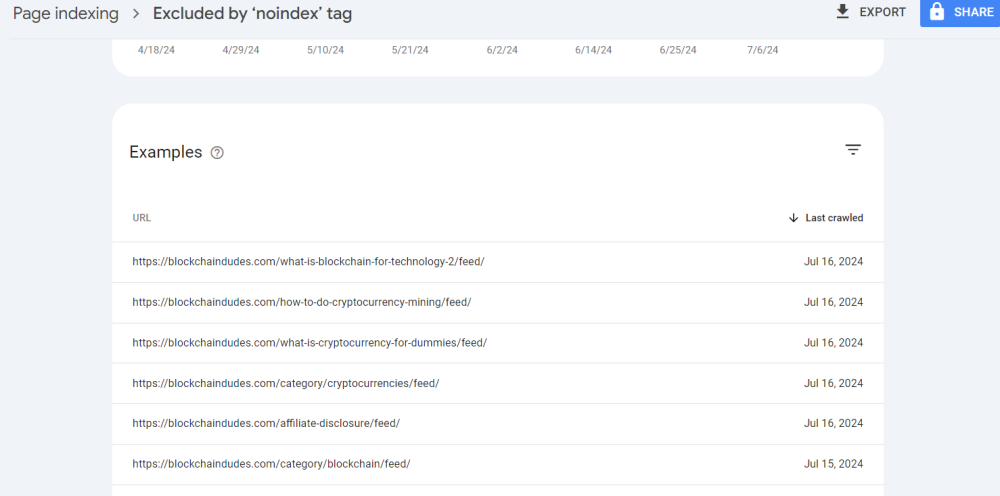Open the what-is-blockchain-for-technology-2 feed URL row
Image resolution: width=1000 pixels, height=496 pixels.
coord(308,262)
